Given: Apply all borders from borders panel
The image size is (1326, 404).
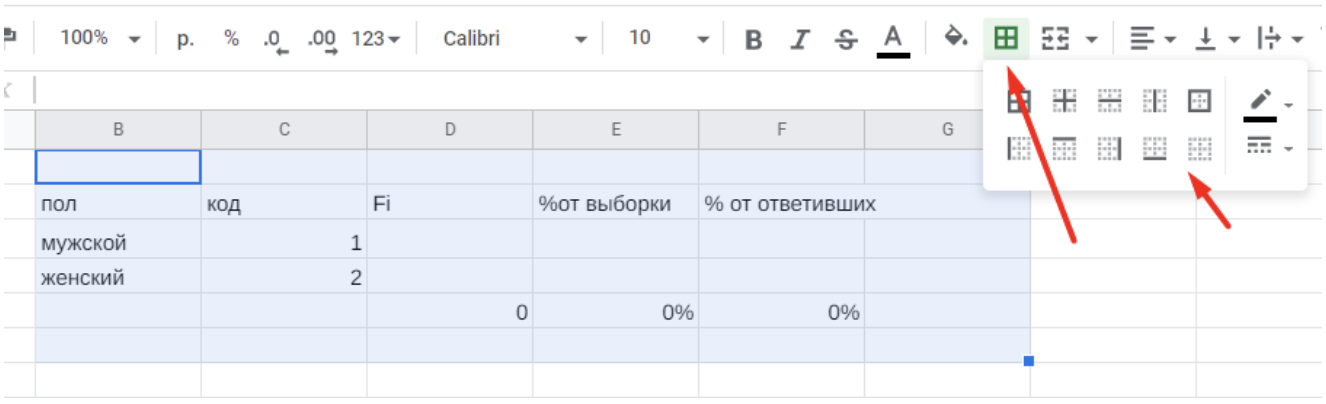Looking at the screenshot, I should pyautogui.click(x=1018, y=101).
